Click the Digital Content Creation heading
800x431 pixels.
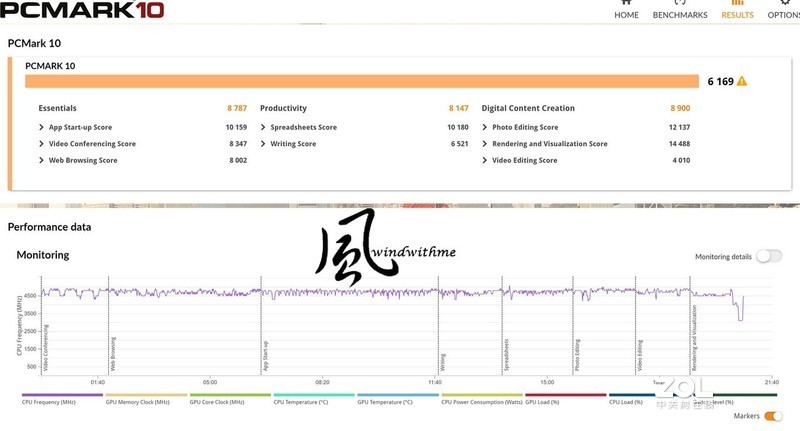click(x=528, y=108)
